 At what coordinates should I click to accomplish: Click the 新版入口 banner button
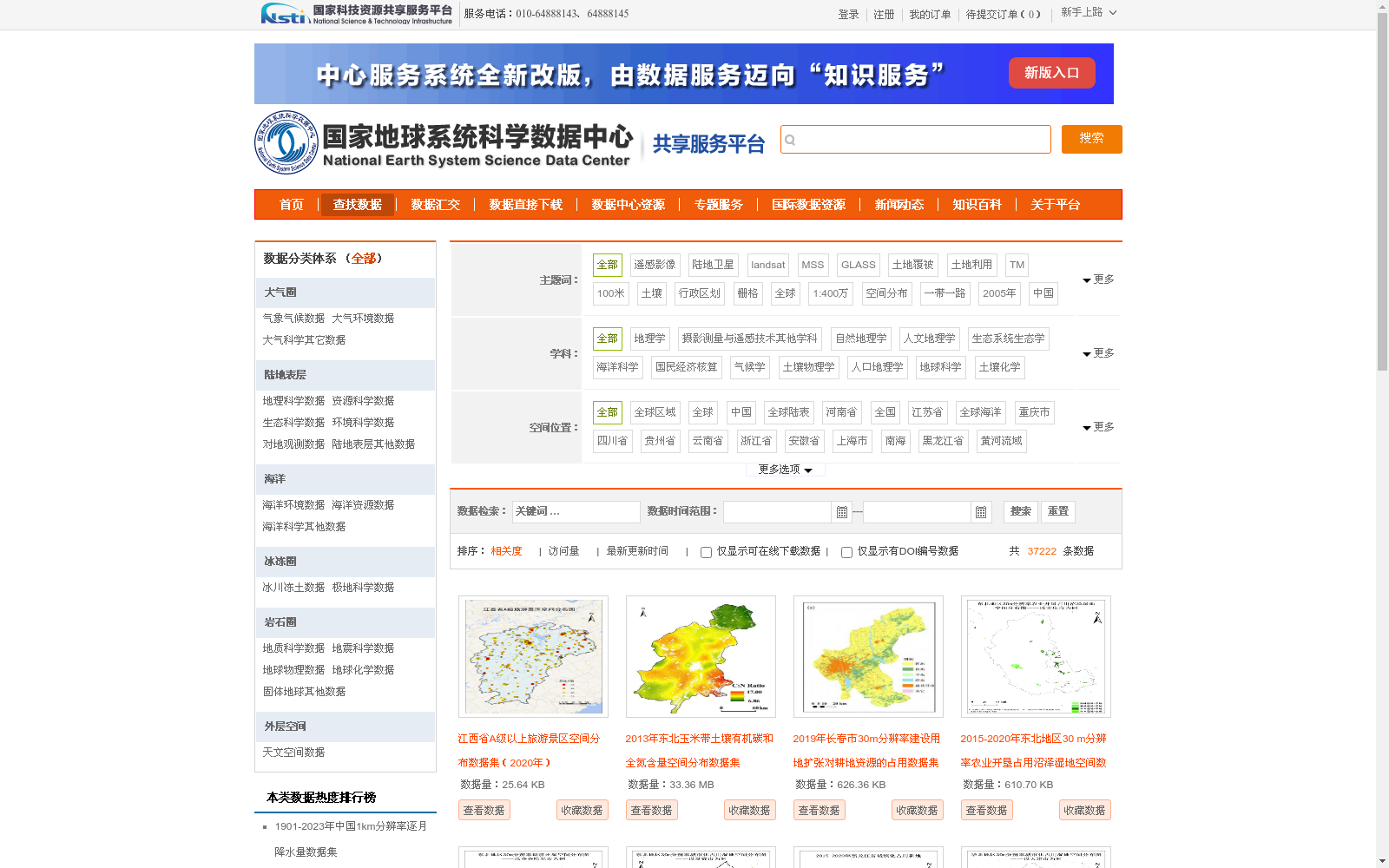[1051, 73]
